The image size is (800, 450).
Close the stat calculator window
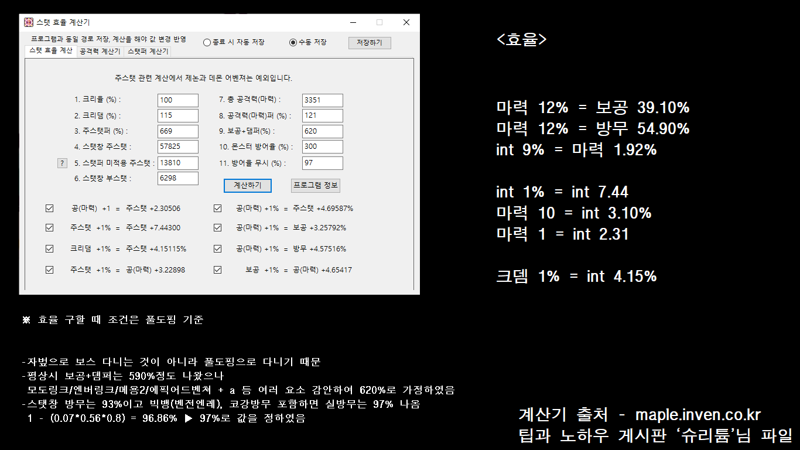click(x=406, y=22)
